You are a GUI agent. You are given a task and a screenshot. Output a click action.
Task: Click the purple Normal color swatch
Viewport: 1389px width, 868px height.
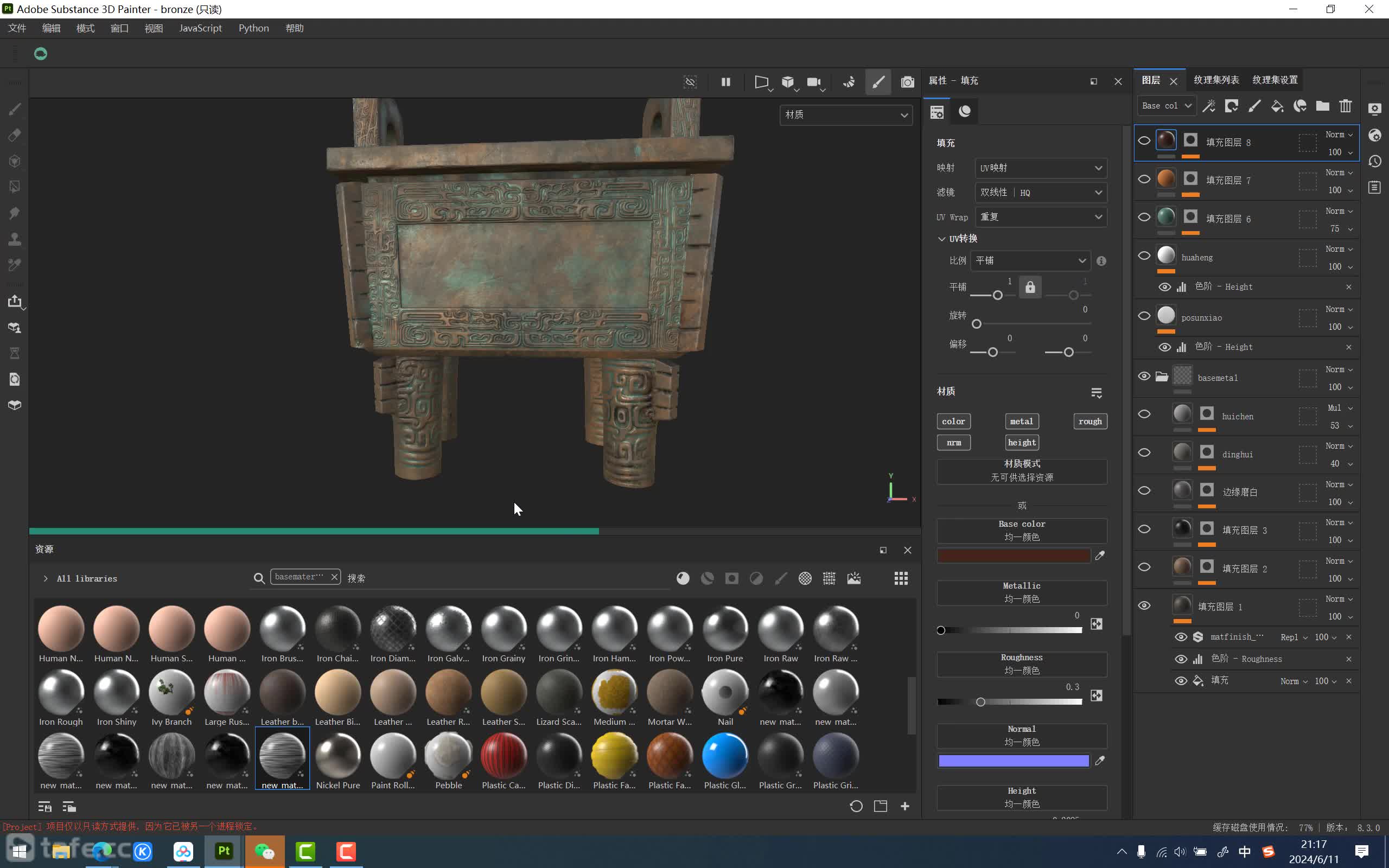coord(1014,761)
